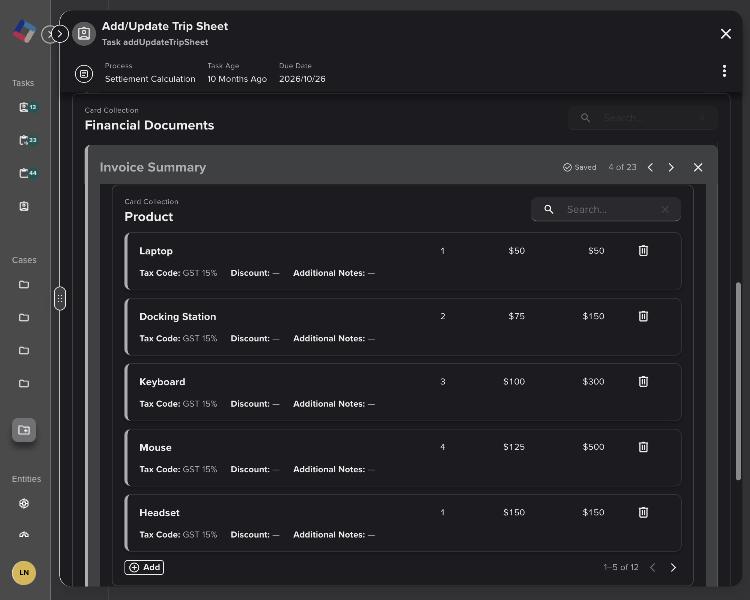
Task: Open the second Cases folder
Action: tap(24, 318)
